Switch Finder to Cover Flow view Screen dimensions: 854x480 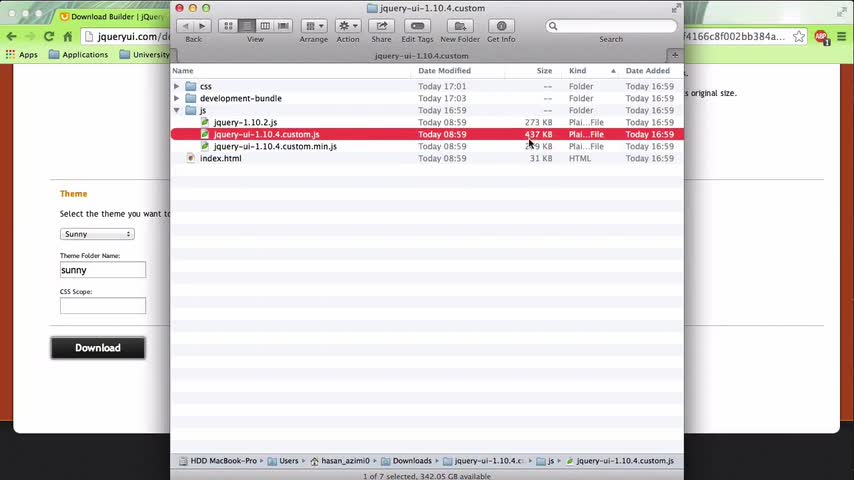283,26
